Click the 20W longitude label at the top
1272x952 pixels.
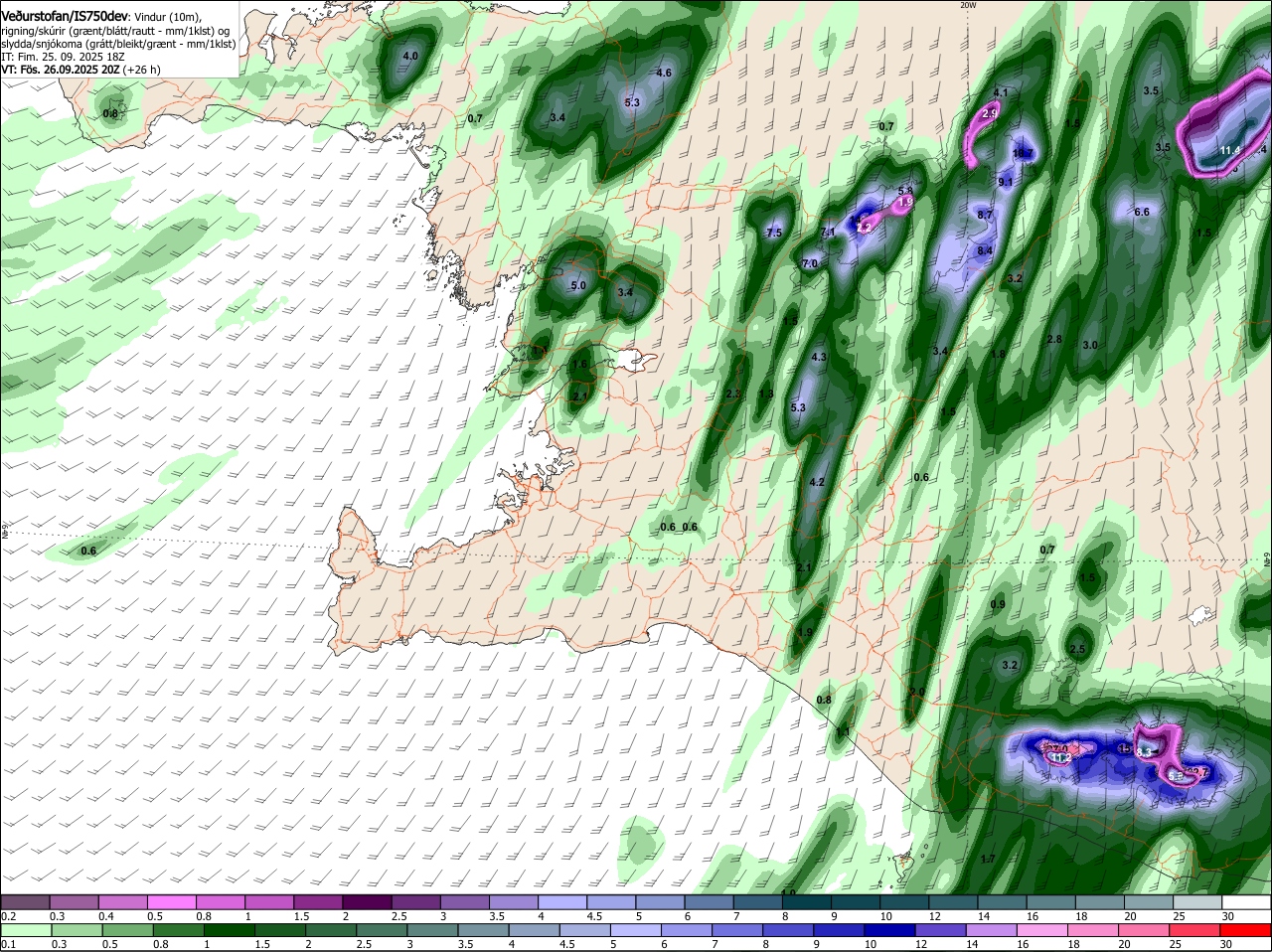pos(969,5)
